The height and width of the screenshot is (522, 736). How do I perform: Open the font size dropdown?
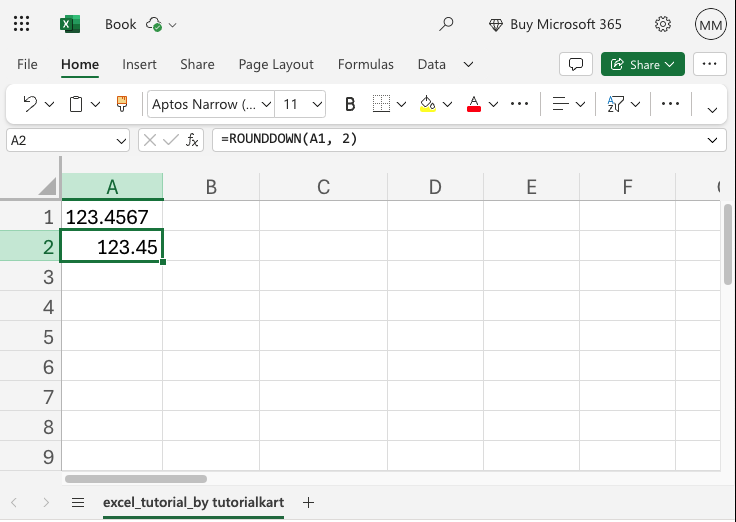(317, 104)
